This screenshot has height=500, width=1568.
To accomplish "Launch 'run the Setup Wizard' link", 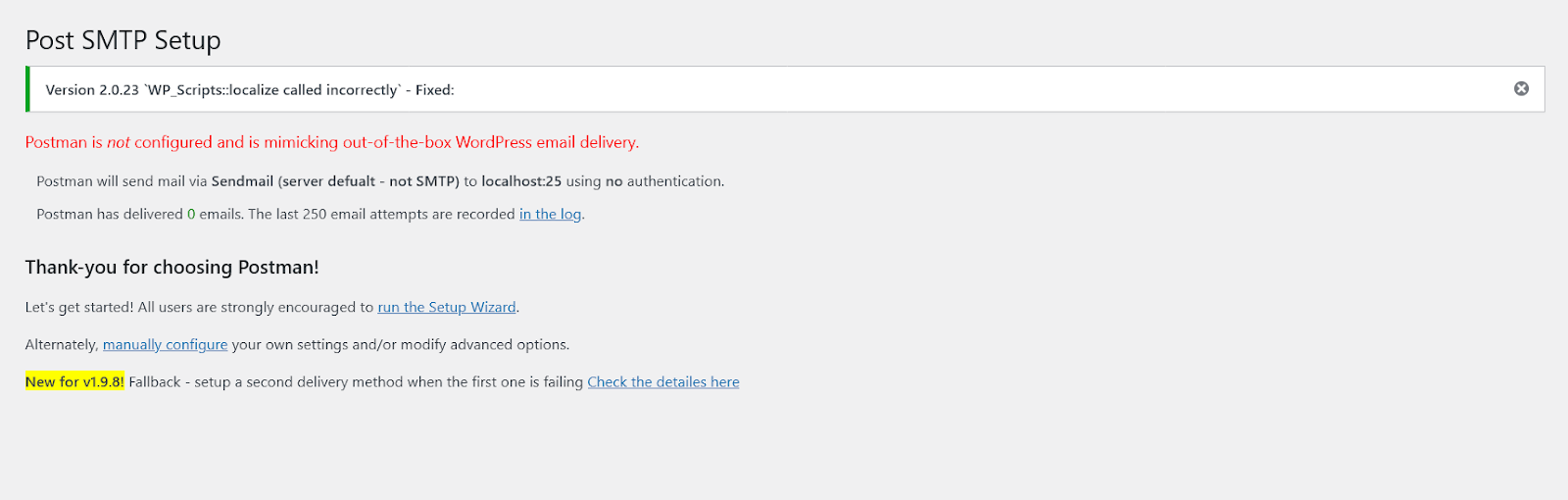I will (447, 308).
